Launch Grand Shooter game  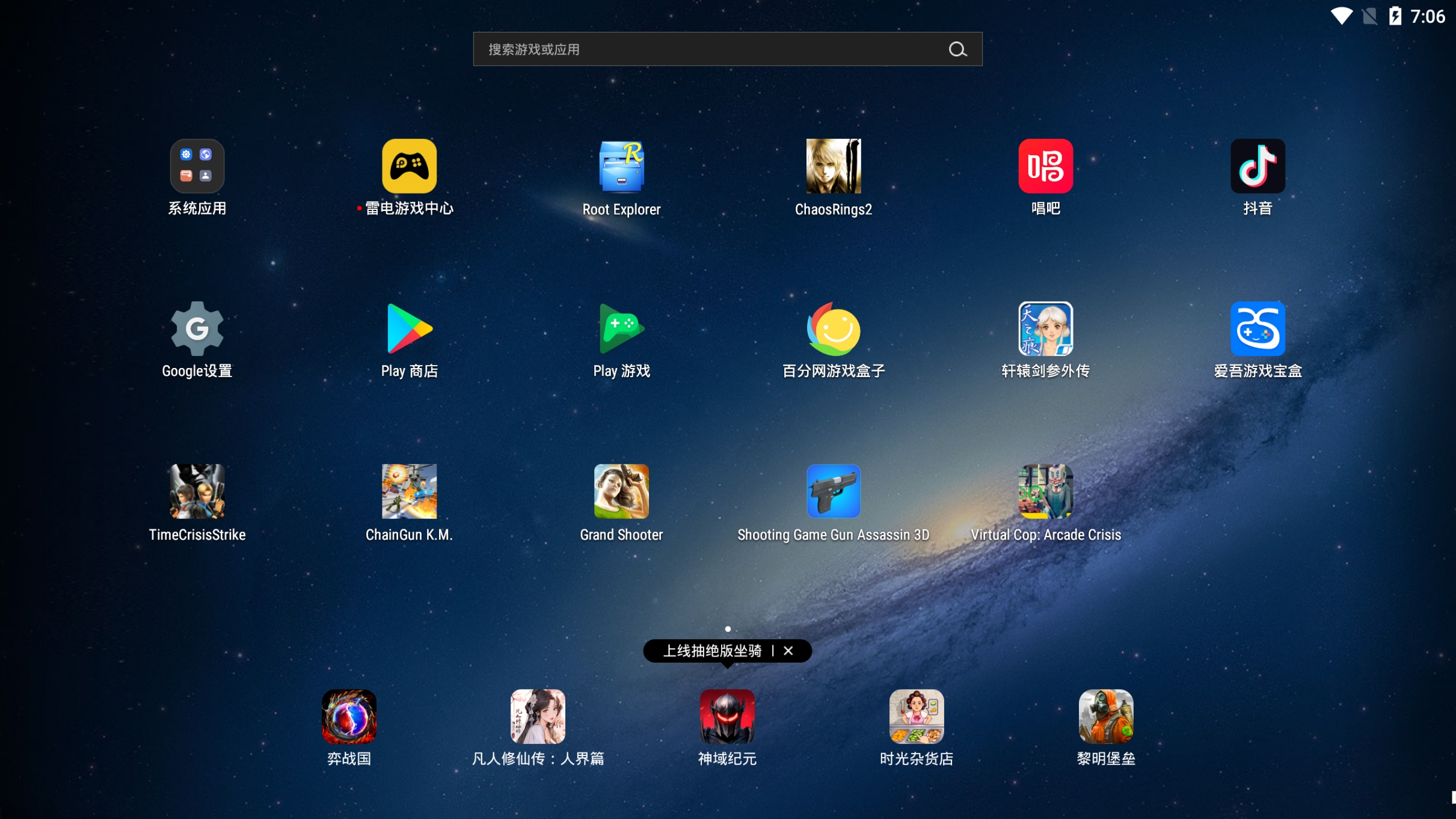coord(621,491)
